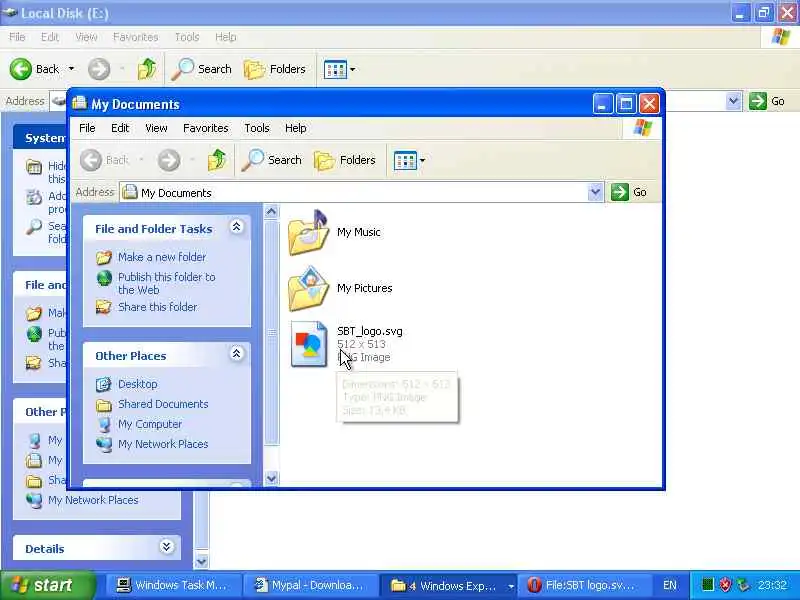The image size is (800, 600).
Task: Open the My Pictures folder icon
Action: (x=308, y=288)
